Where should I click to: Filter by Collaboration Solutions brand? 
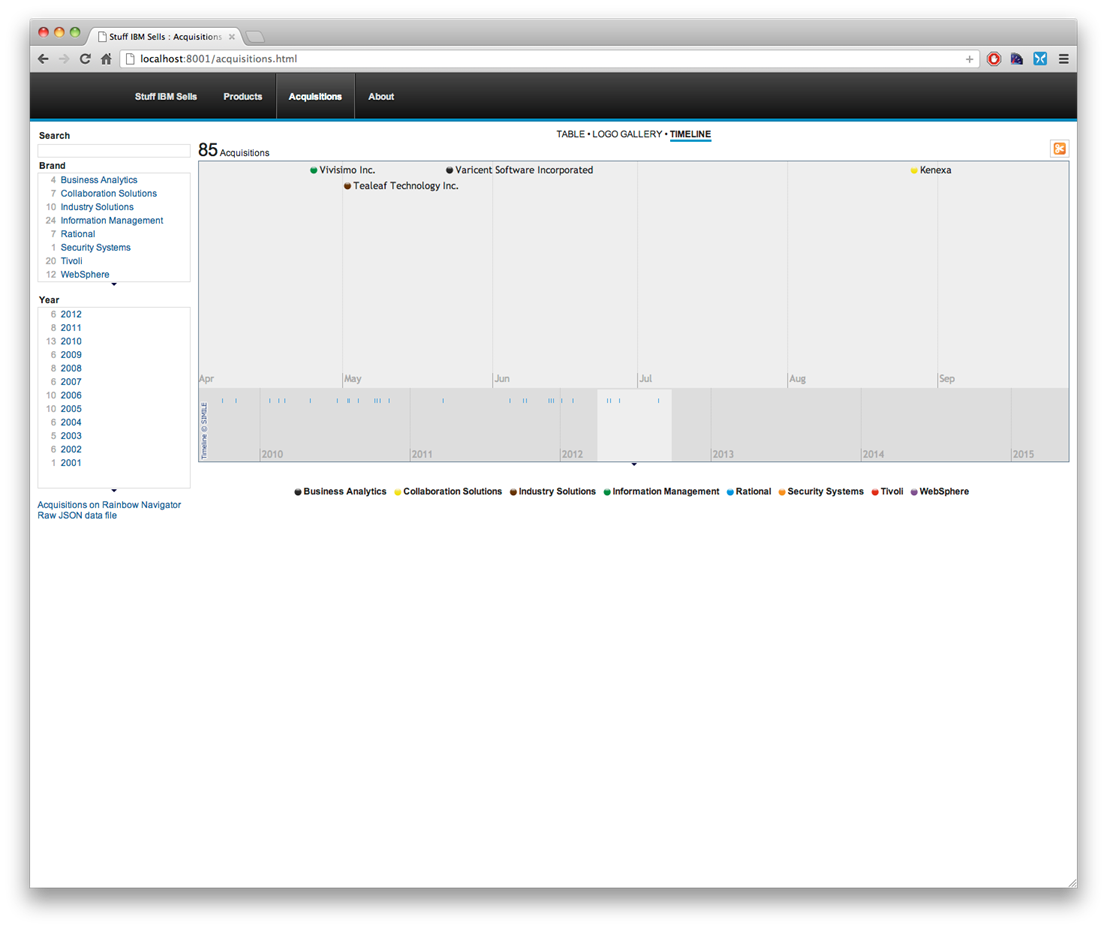click(109, 193)
